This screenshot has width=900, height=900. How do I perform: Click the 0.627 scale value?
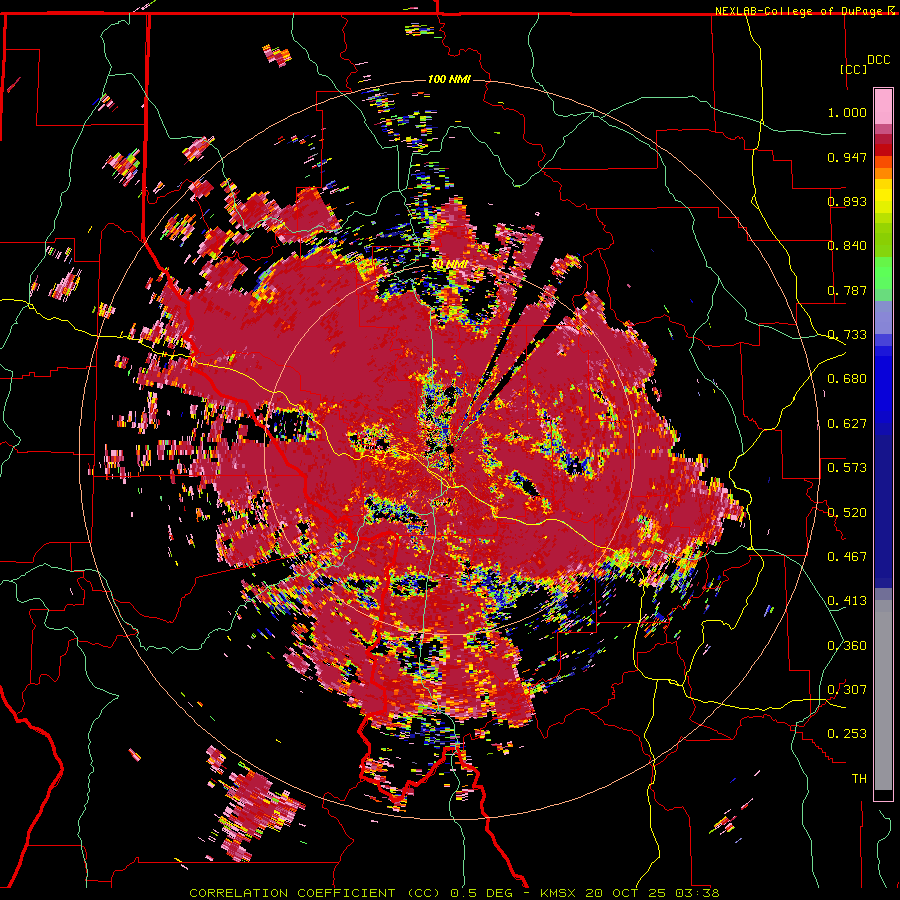click(847, 424)
